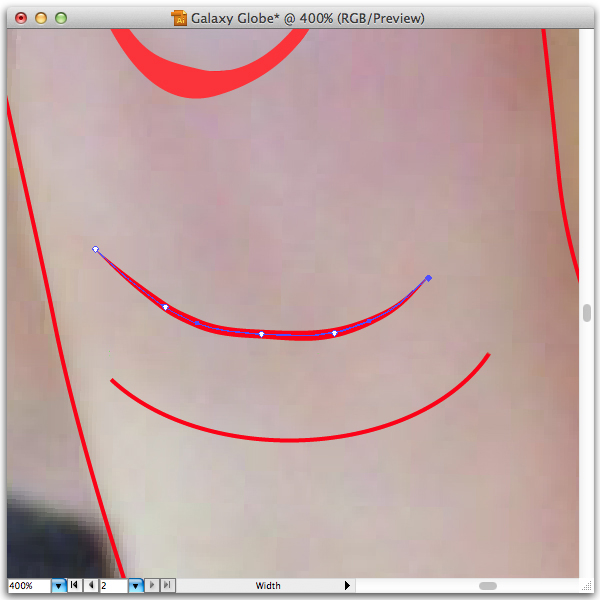Open the status bar Width popup arrow

pyautogui.click(x=347, y=585)
